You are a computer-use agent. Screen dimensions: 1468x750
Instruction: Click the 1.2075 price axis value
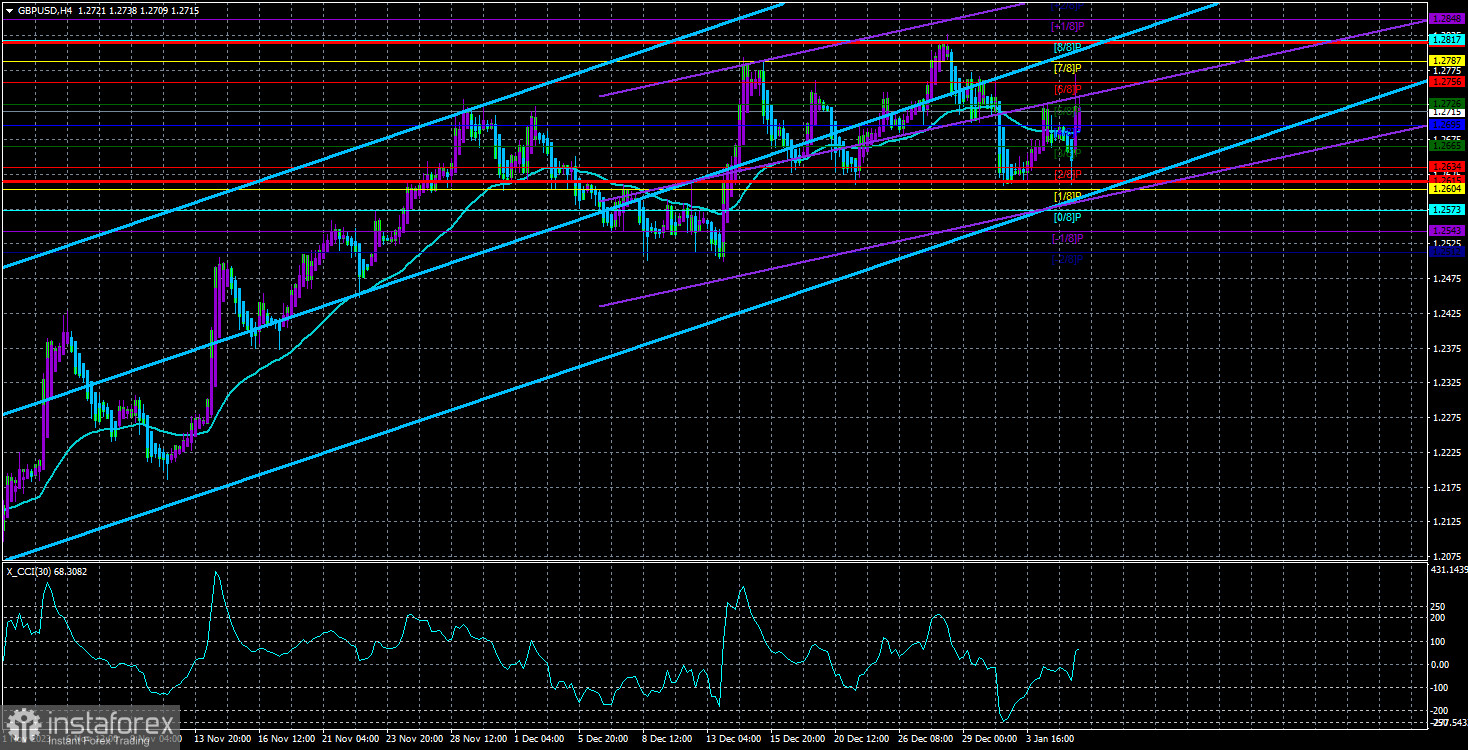1446,556
